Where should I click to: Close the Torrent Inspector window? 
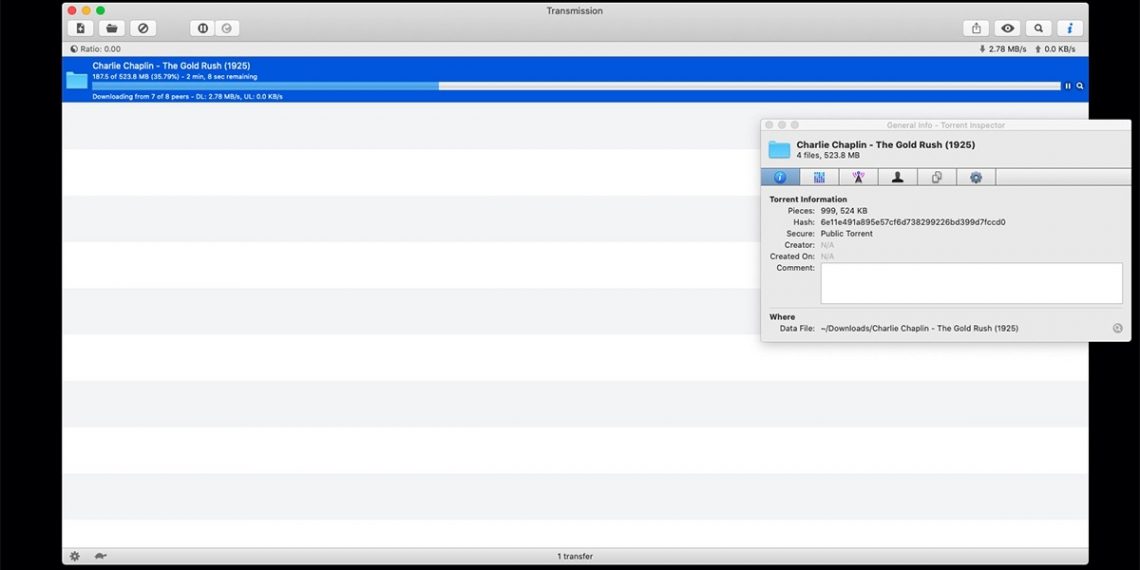point(769,125)
